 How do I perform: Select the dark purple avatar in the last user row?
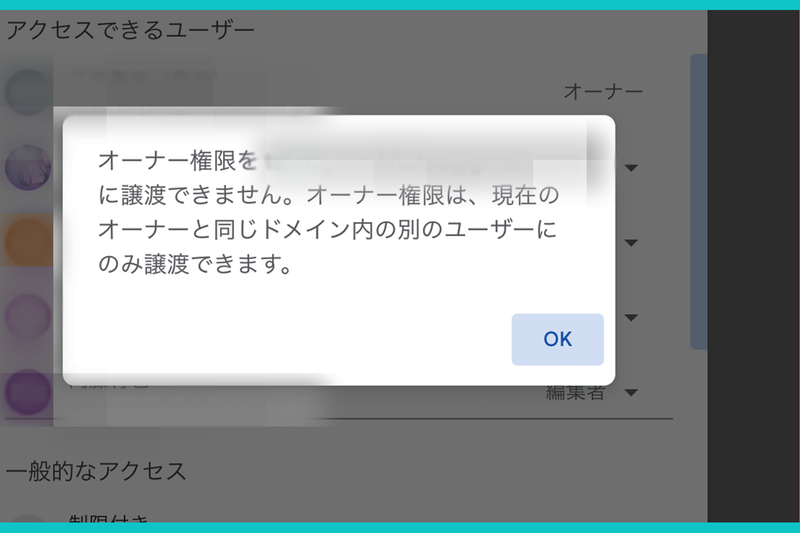point(28,392)
